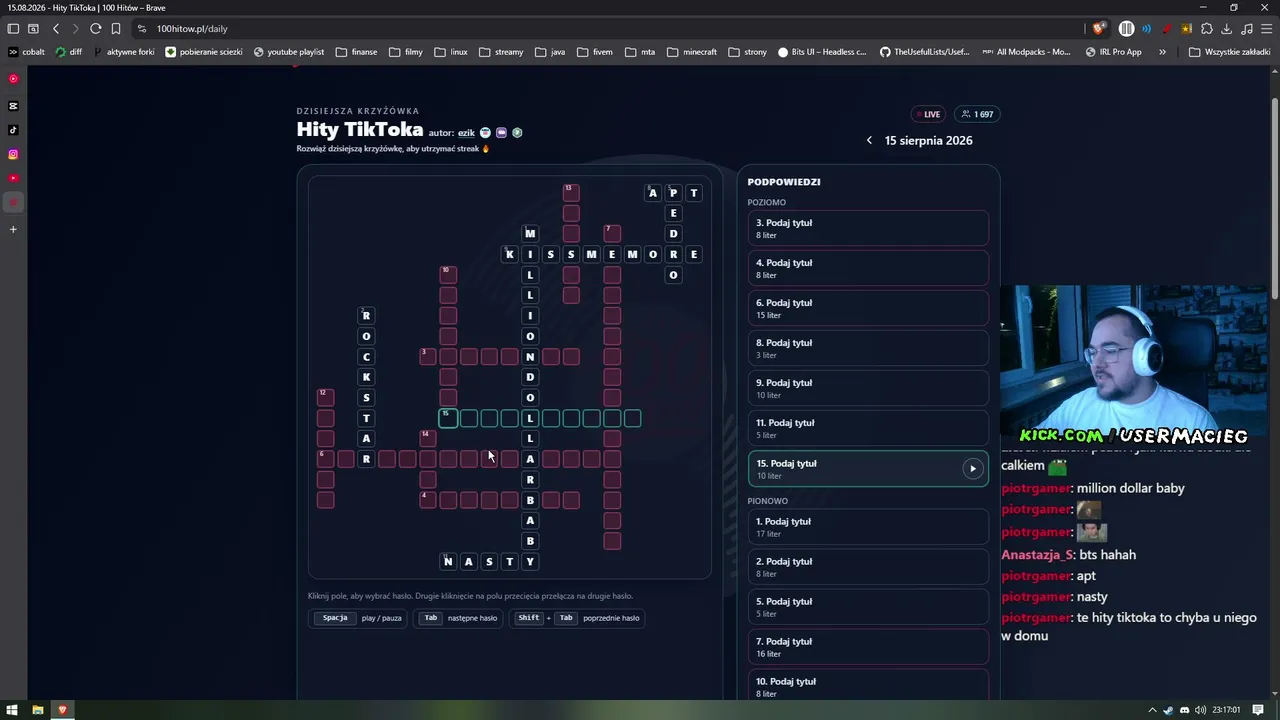Viewport: 1280px width, 720px height.
Task: Select vertical clue 2 (8 liter)
Action: coord(868,567)
